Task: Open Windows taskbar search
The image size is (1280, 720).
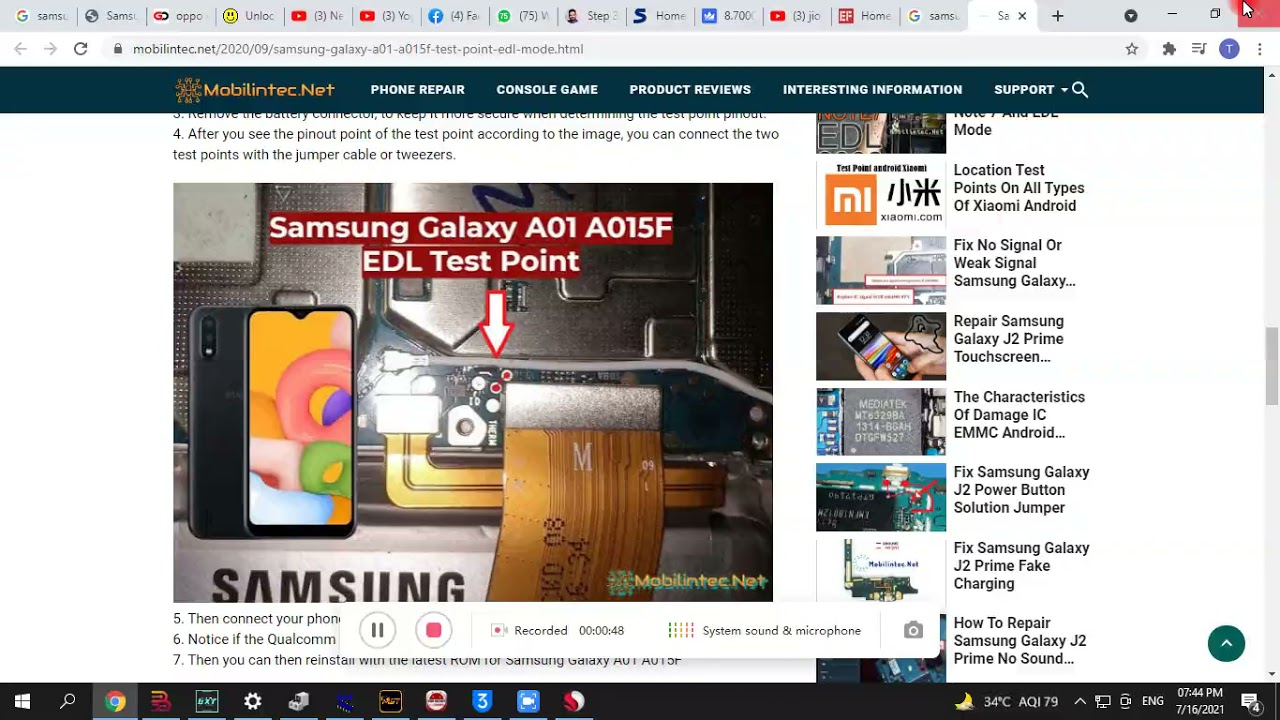Action: 68,701
